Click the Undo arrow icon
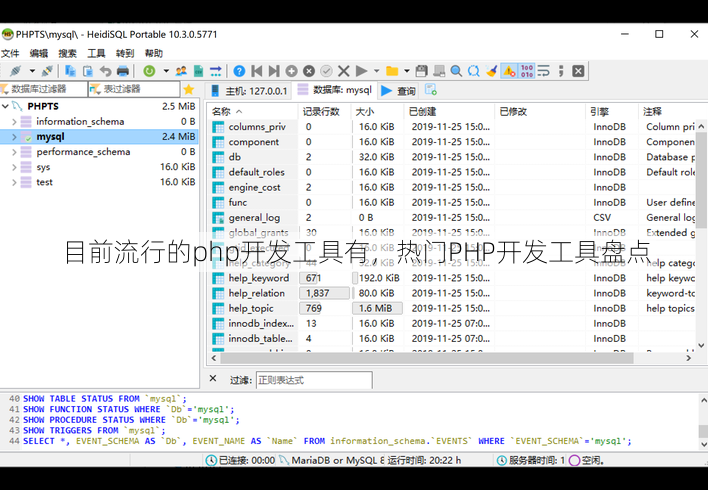The image size is (708, 490). click(105, 71)
